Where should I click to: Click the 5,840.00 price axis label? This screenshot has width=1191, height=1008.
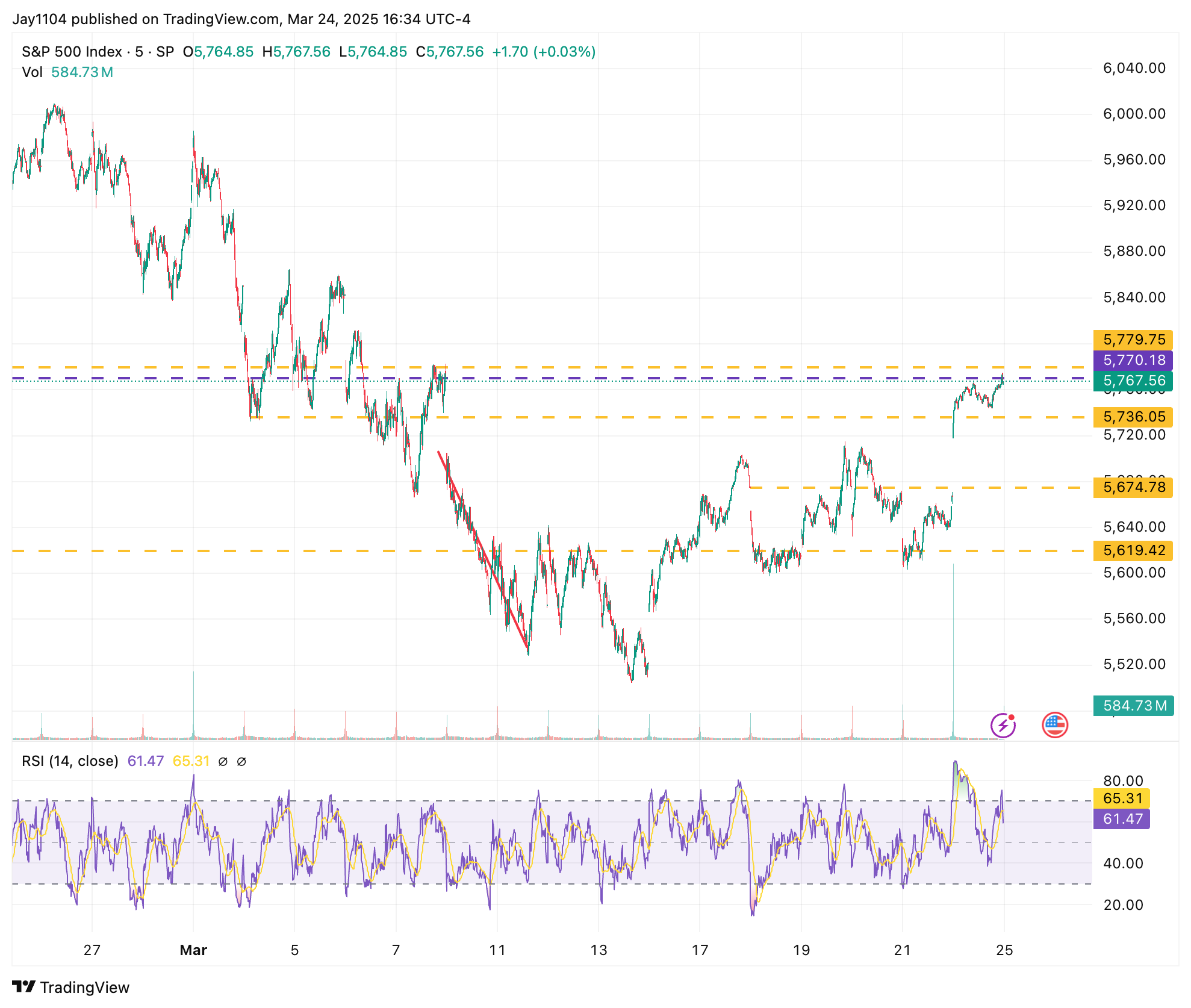(1134, 297)
